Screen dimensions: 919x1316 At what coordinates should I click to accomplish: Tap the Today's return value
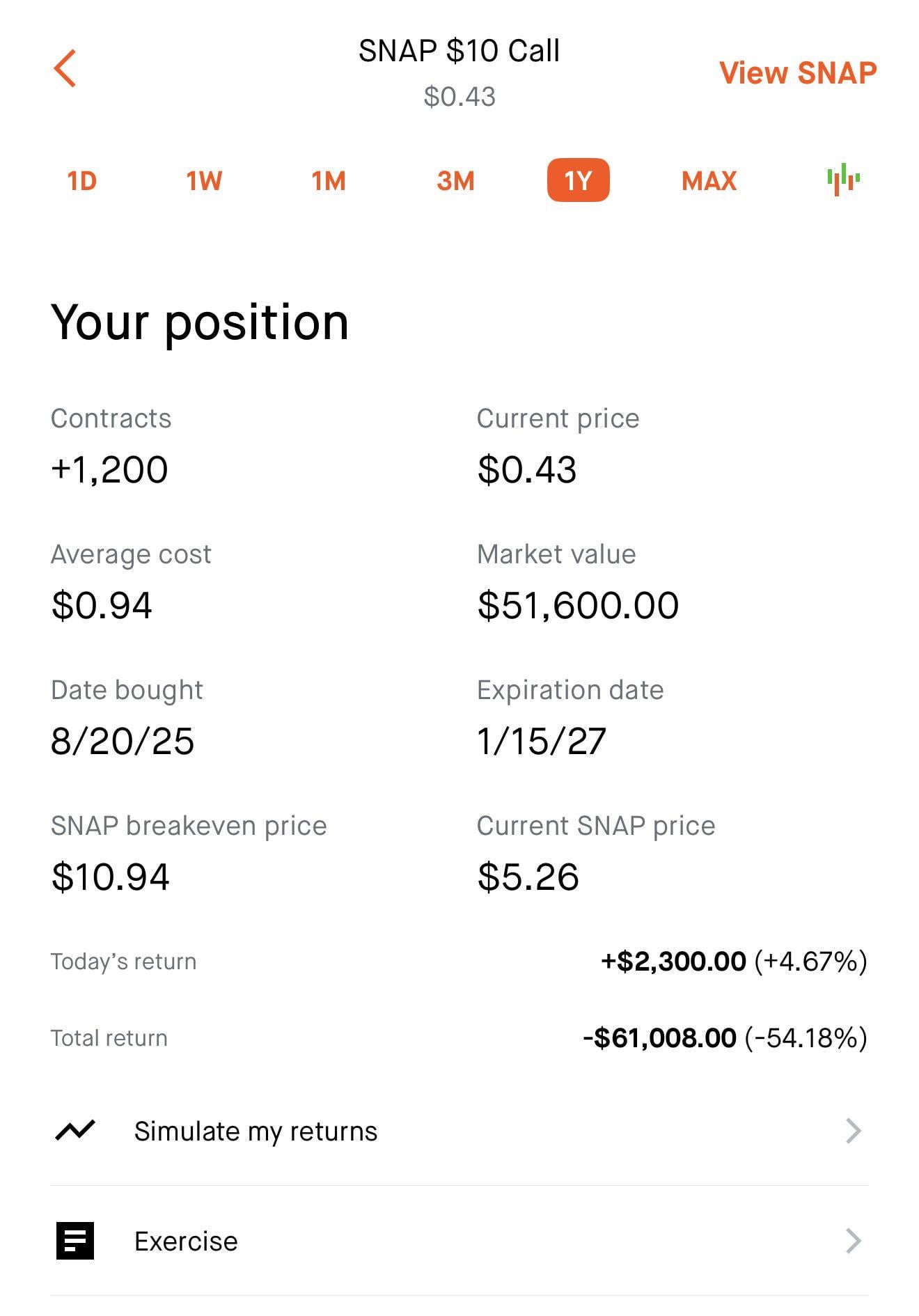pyautogui.click(x=733, y=962)
